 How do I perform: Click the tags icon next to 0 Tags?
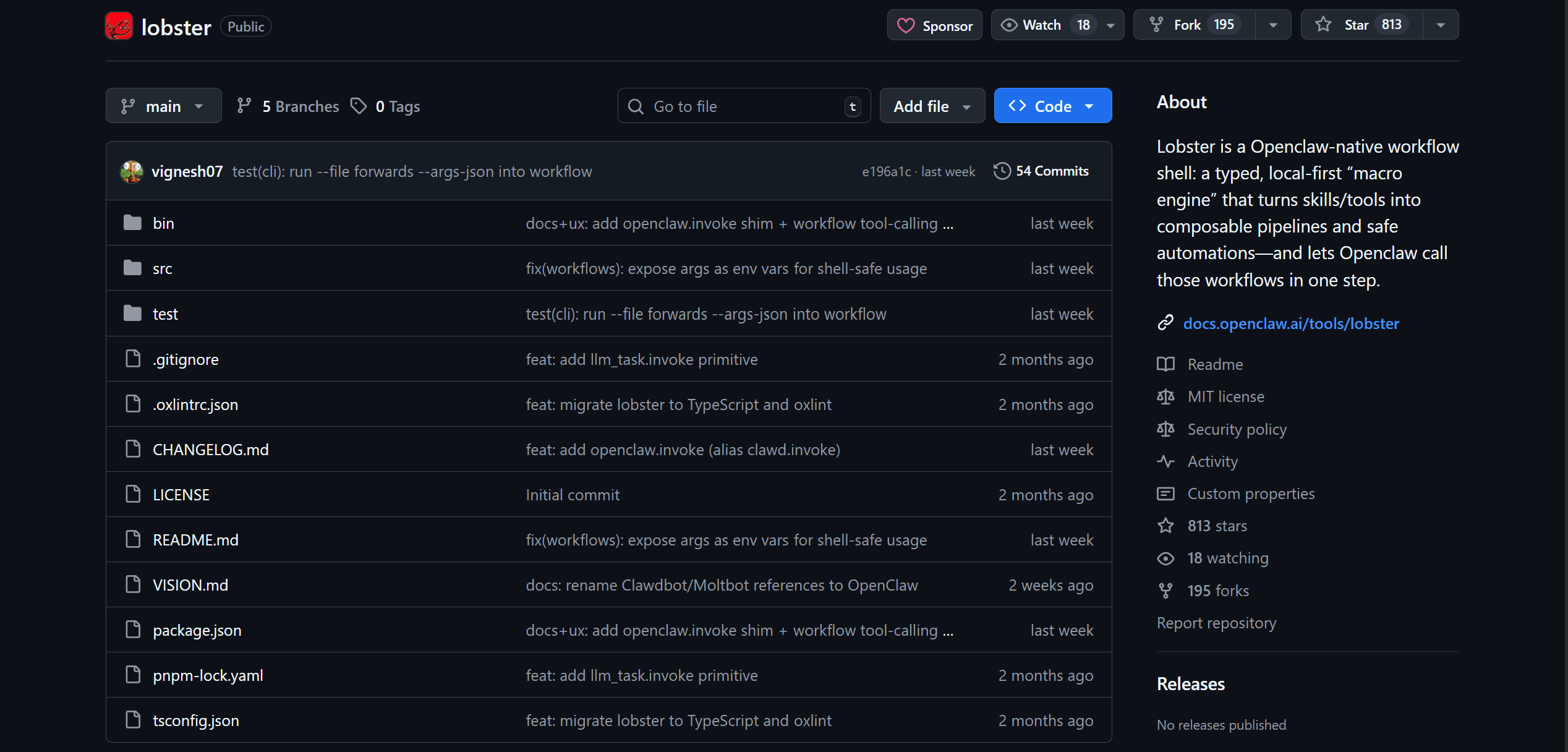[359, 106]
